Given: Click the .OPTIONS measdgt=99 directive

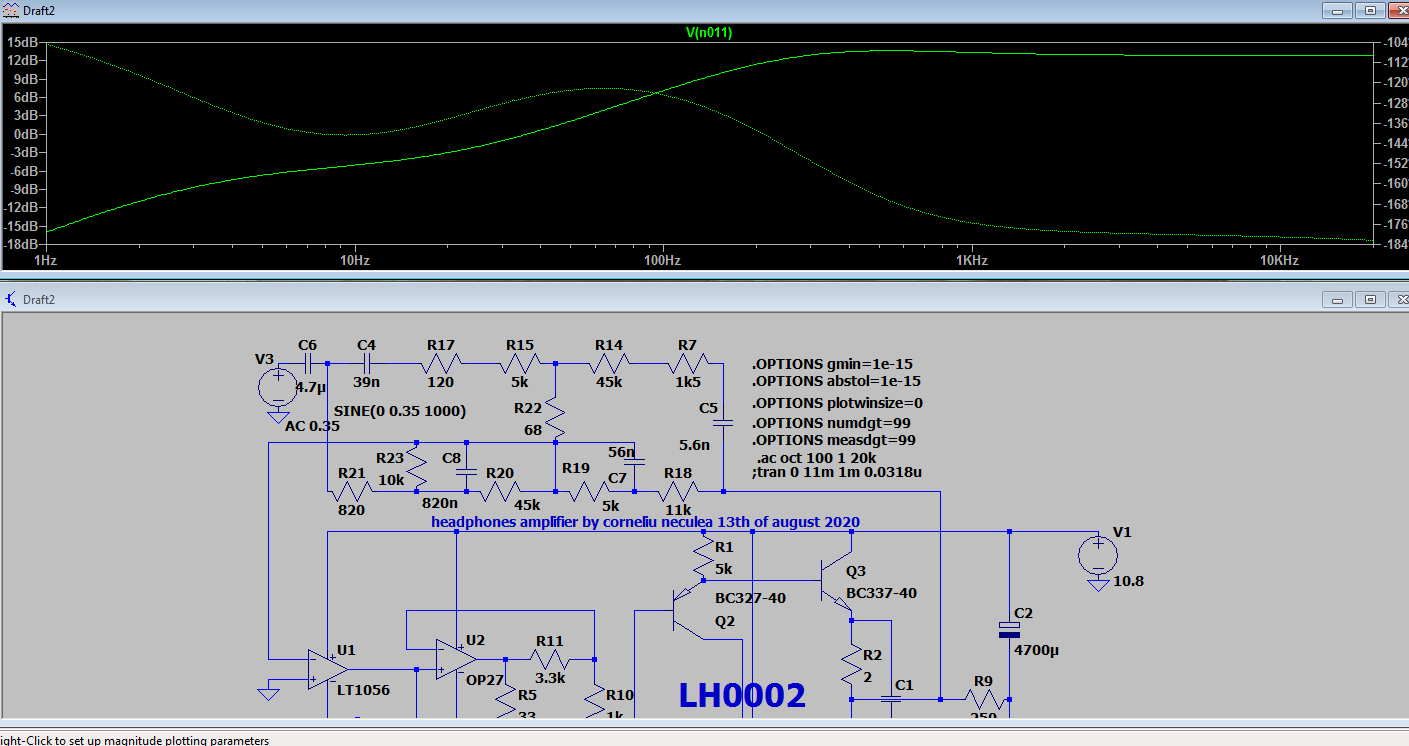Looking at the screenshot, I should click(x=834, y=440).
